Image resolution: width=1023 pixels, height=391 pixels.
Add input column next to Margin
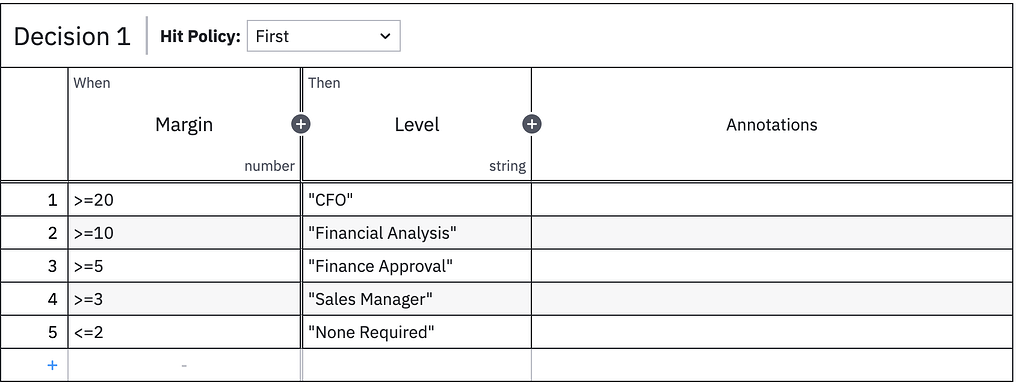point(301,124)
